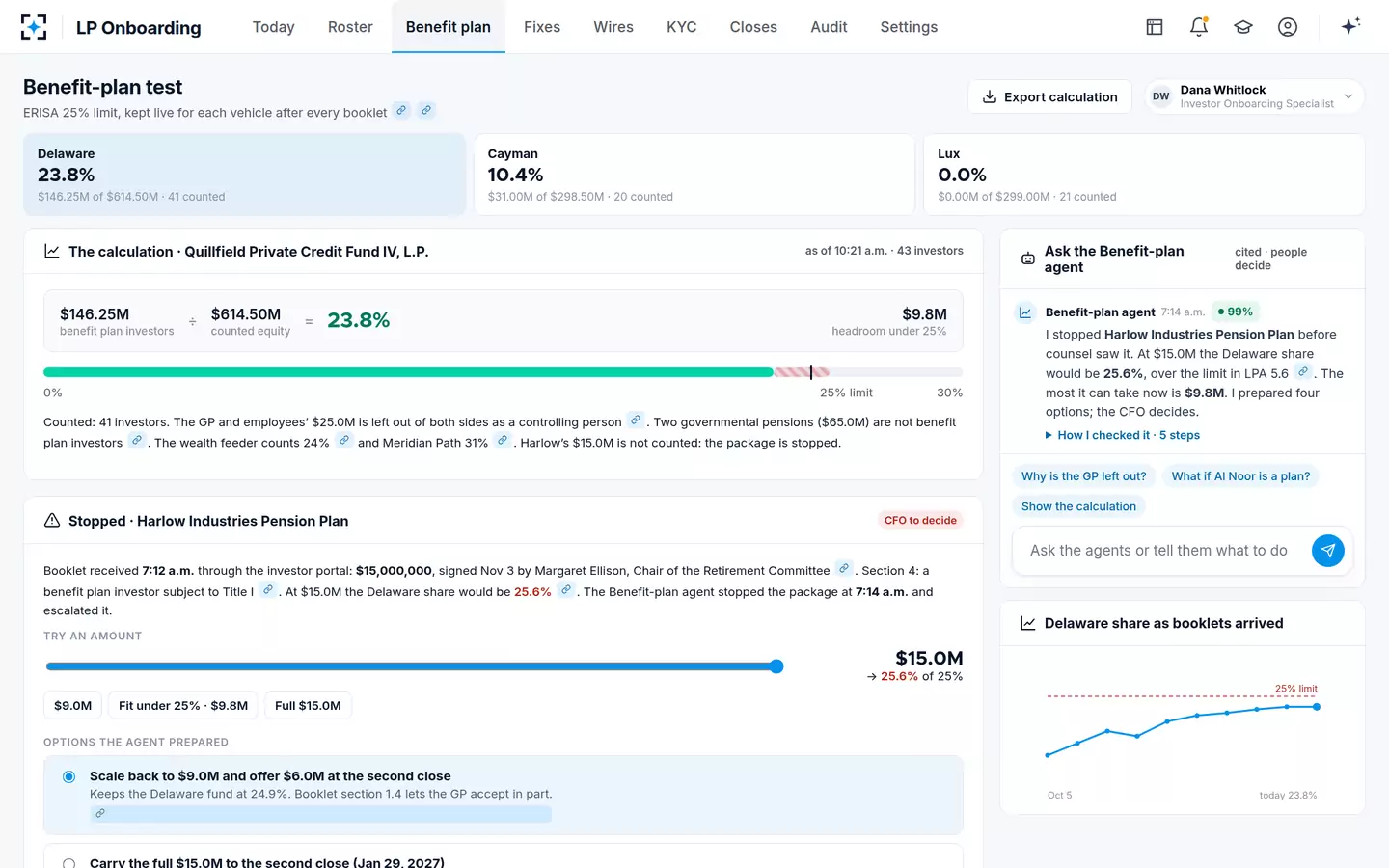The height and width of the screenshot is (868, 1389).
Task: Select the Lux vehicle card
Action: [x=1144, y=175]
